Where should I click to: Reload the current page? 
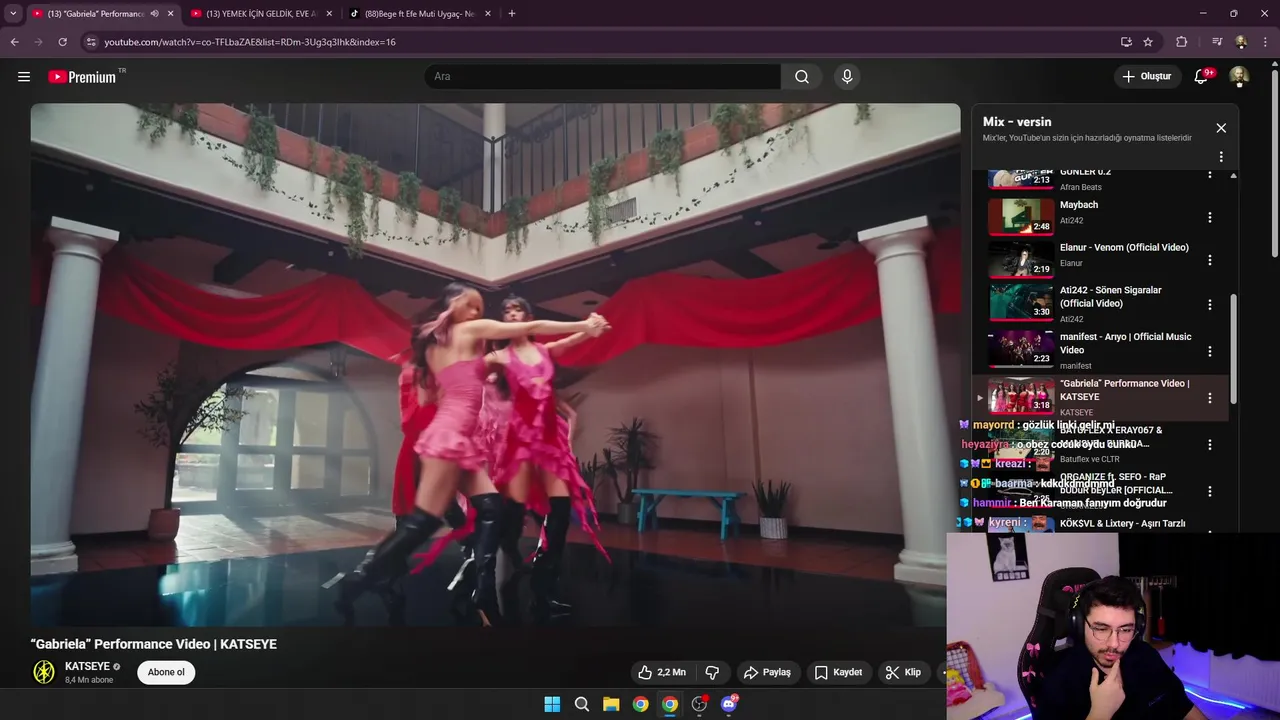click(62, 42)
